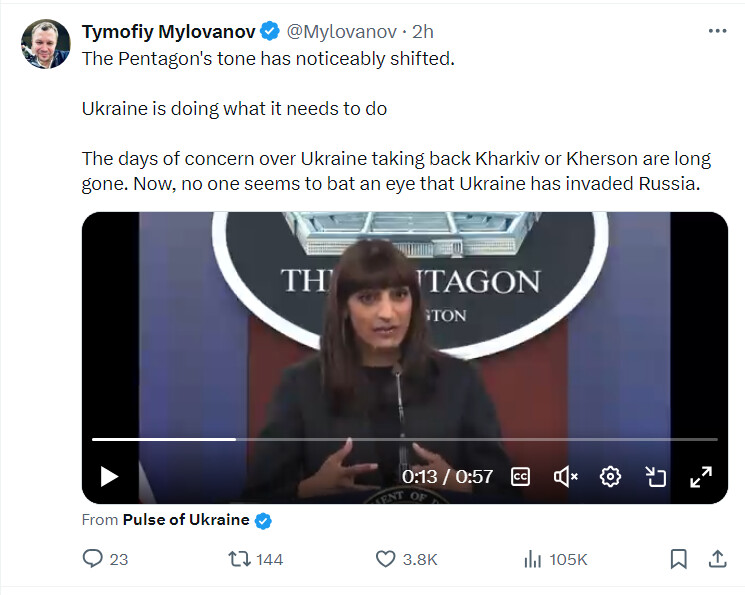The height and width of the screenshot is (595, 745).
Task: Click the Tymofiy Mylovanov display name
Action: (x=168, y=32)
